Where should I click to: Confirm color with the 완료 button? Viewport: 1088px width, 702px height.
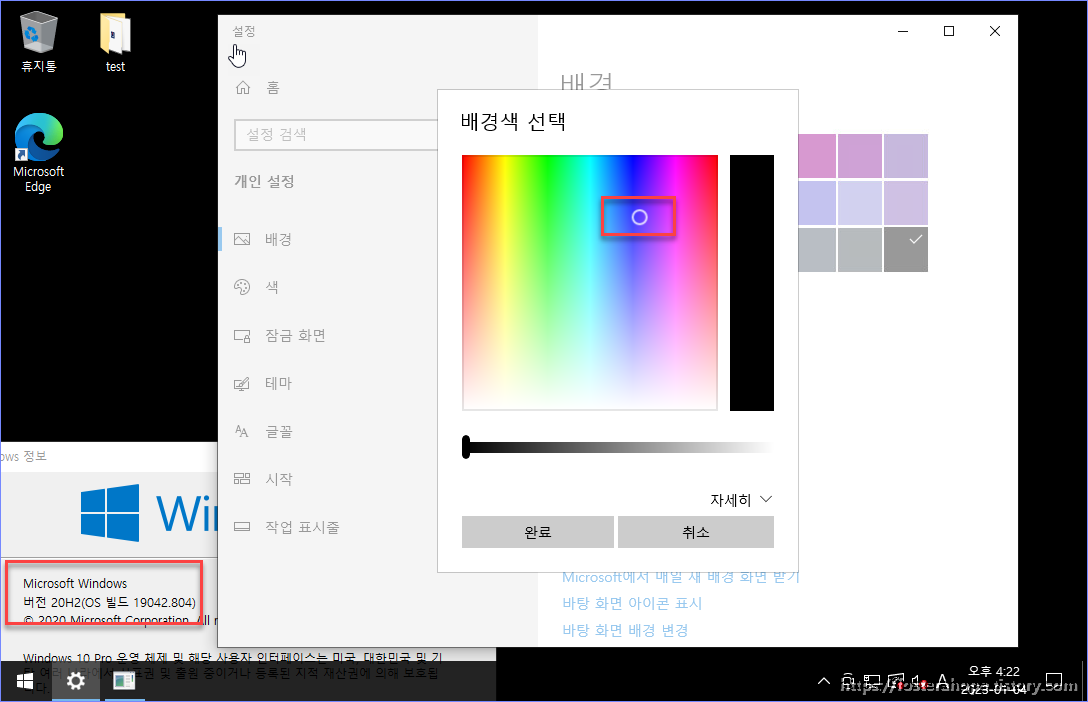point(538,532)
